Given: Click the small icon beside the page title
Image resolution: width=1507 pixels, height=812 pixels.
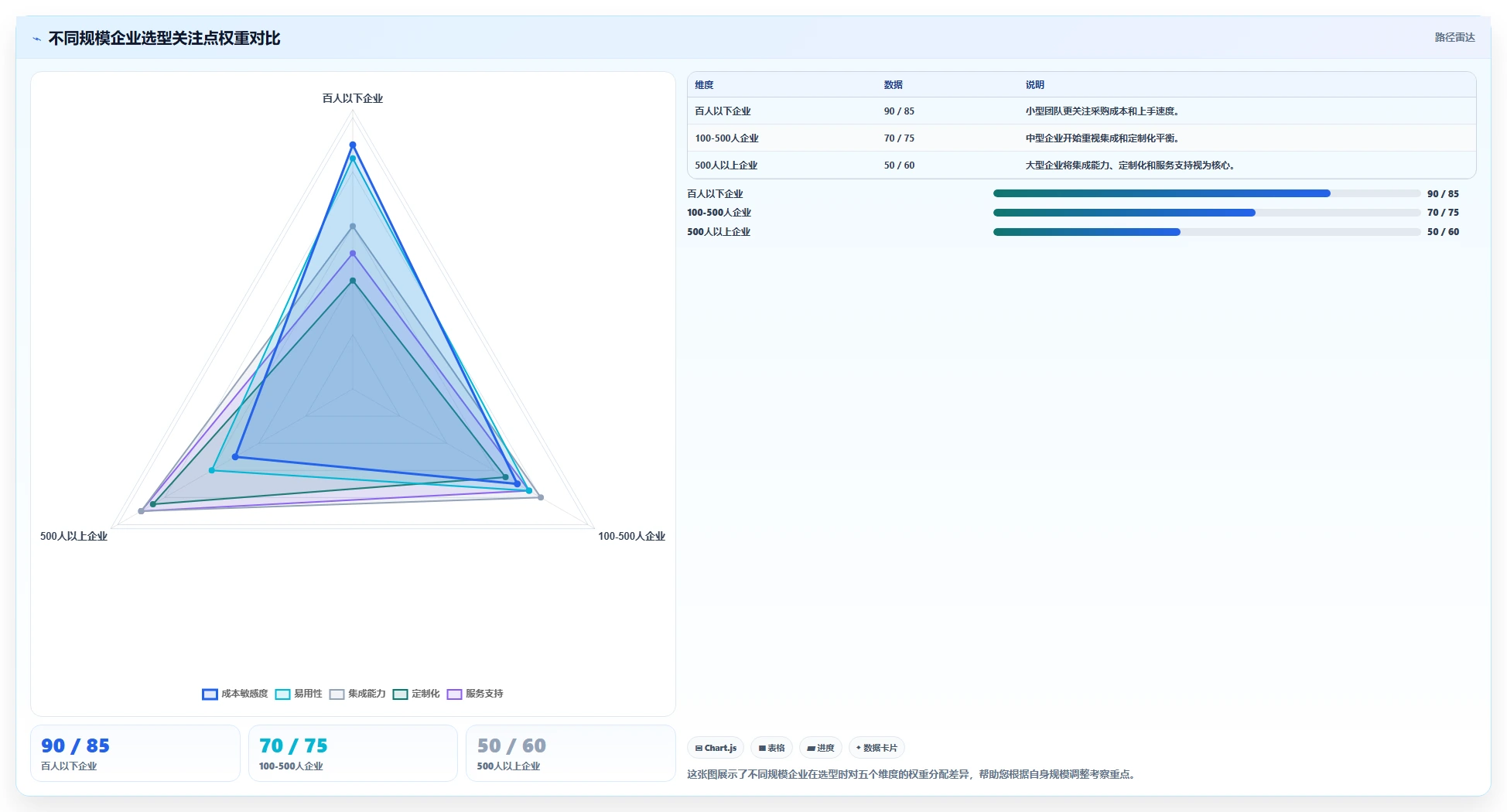Looking at the screenshot, I should coord(36,39).
